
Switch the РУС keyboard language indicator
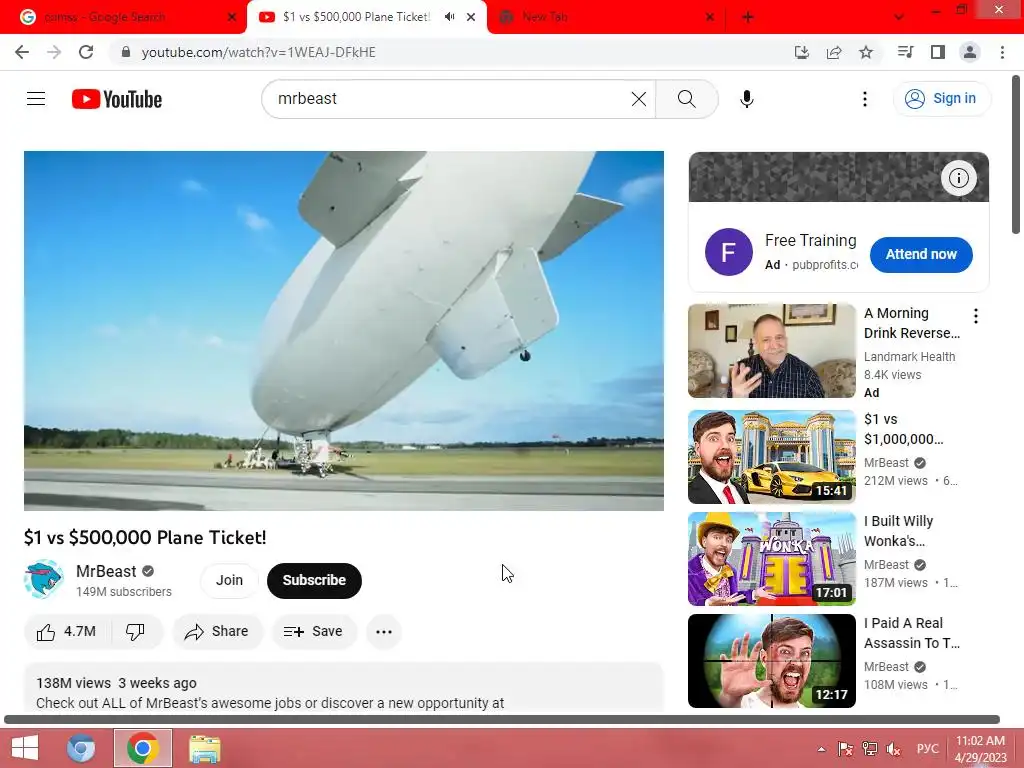pos(927,749)
